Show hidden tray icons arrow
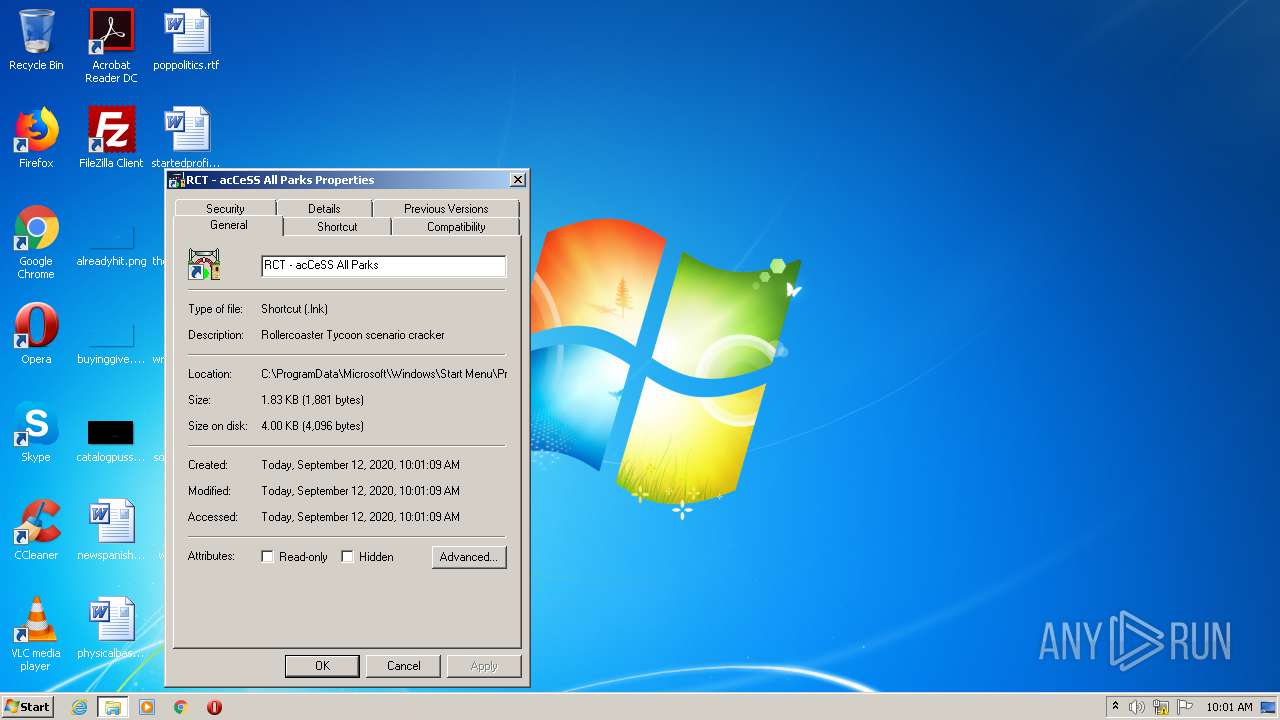This screenshot has width=1280, height=720. tap(1115, 707)
